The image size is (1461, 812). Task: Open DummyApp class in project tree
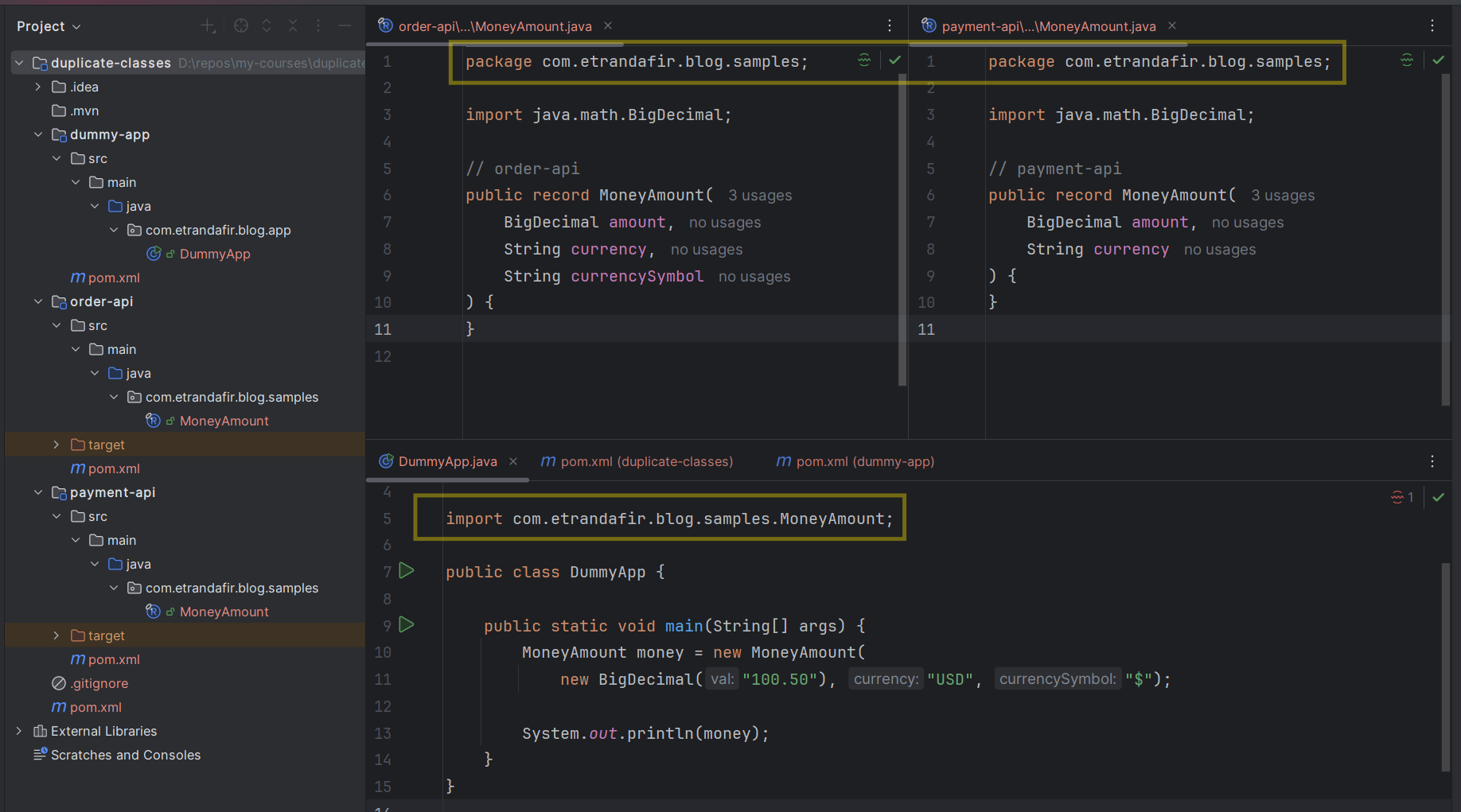coord(214,254)
